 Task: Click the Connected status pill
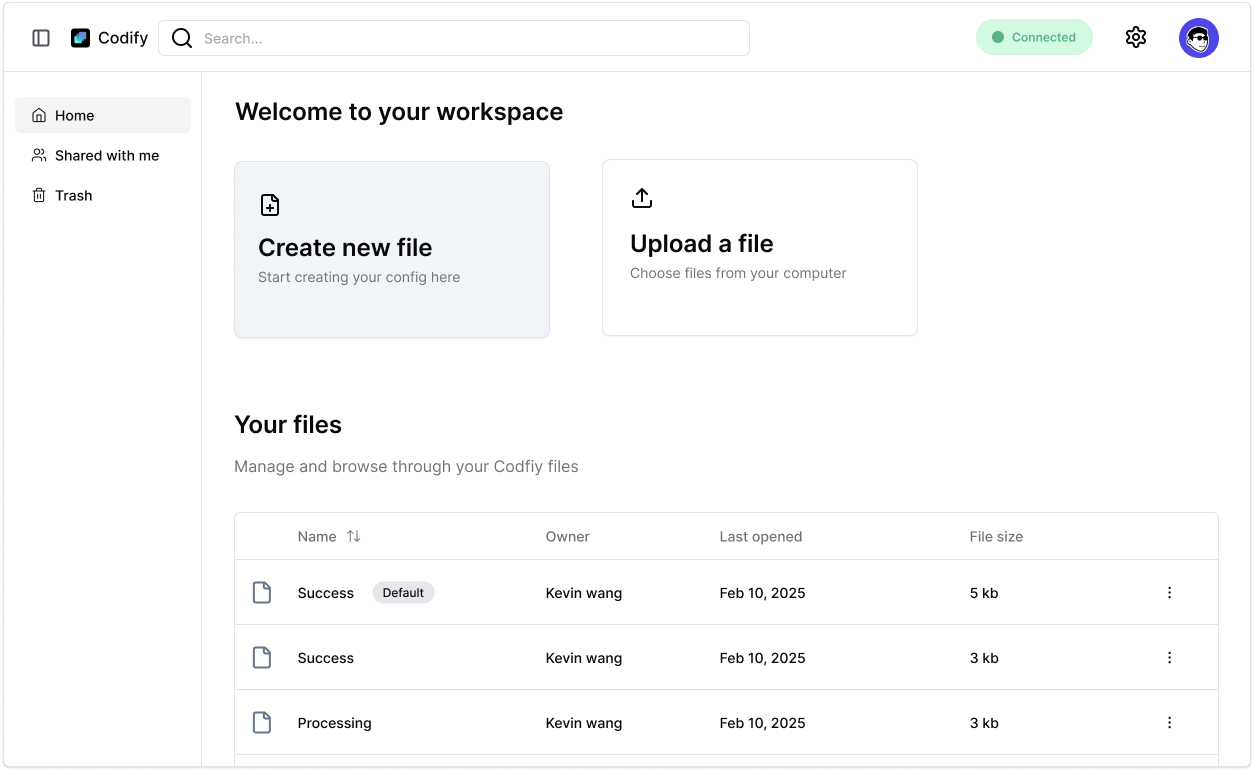point(1034,36)
